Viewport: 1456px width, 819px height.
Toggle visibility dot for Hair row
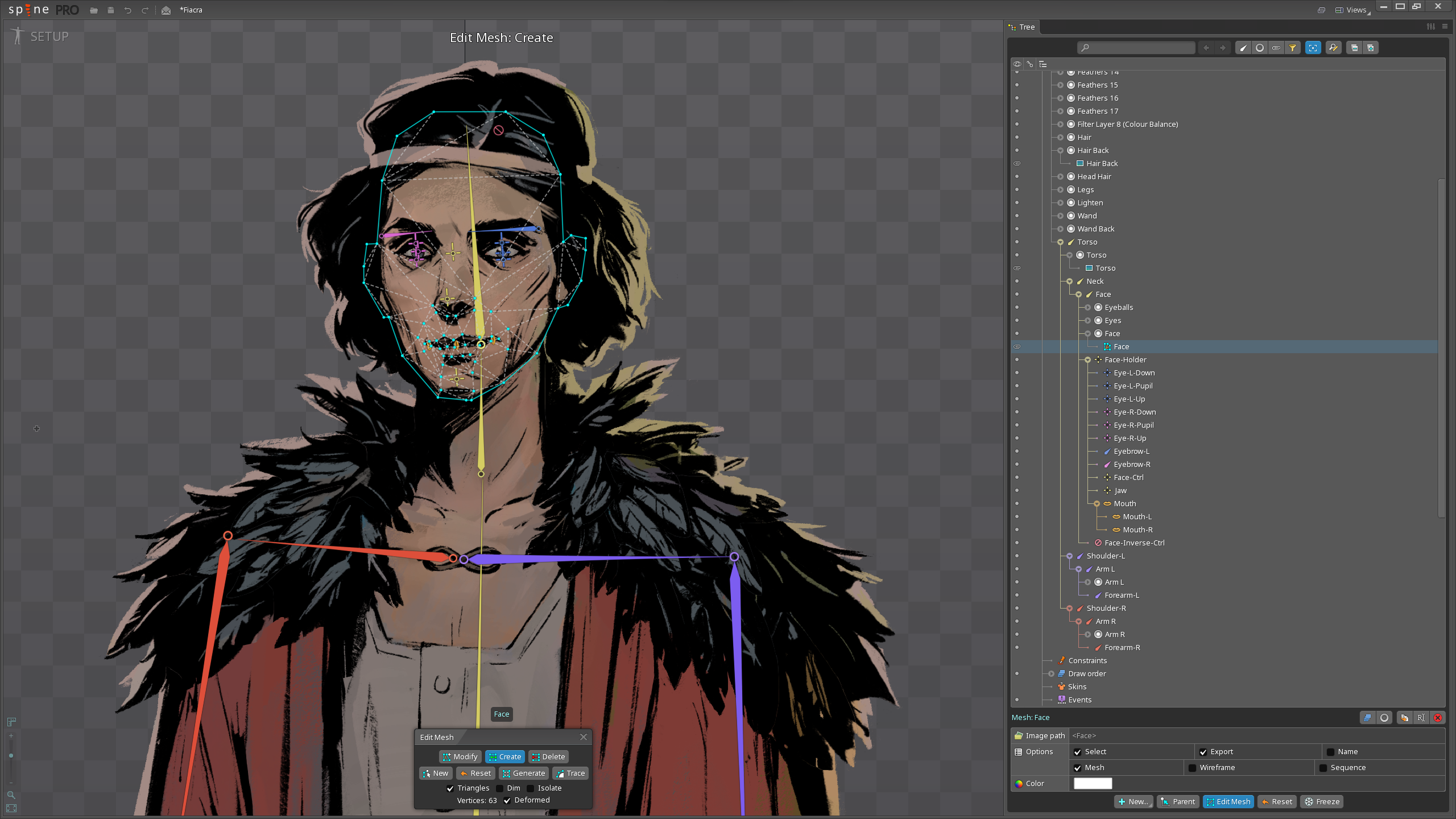(1017, 137)
